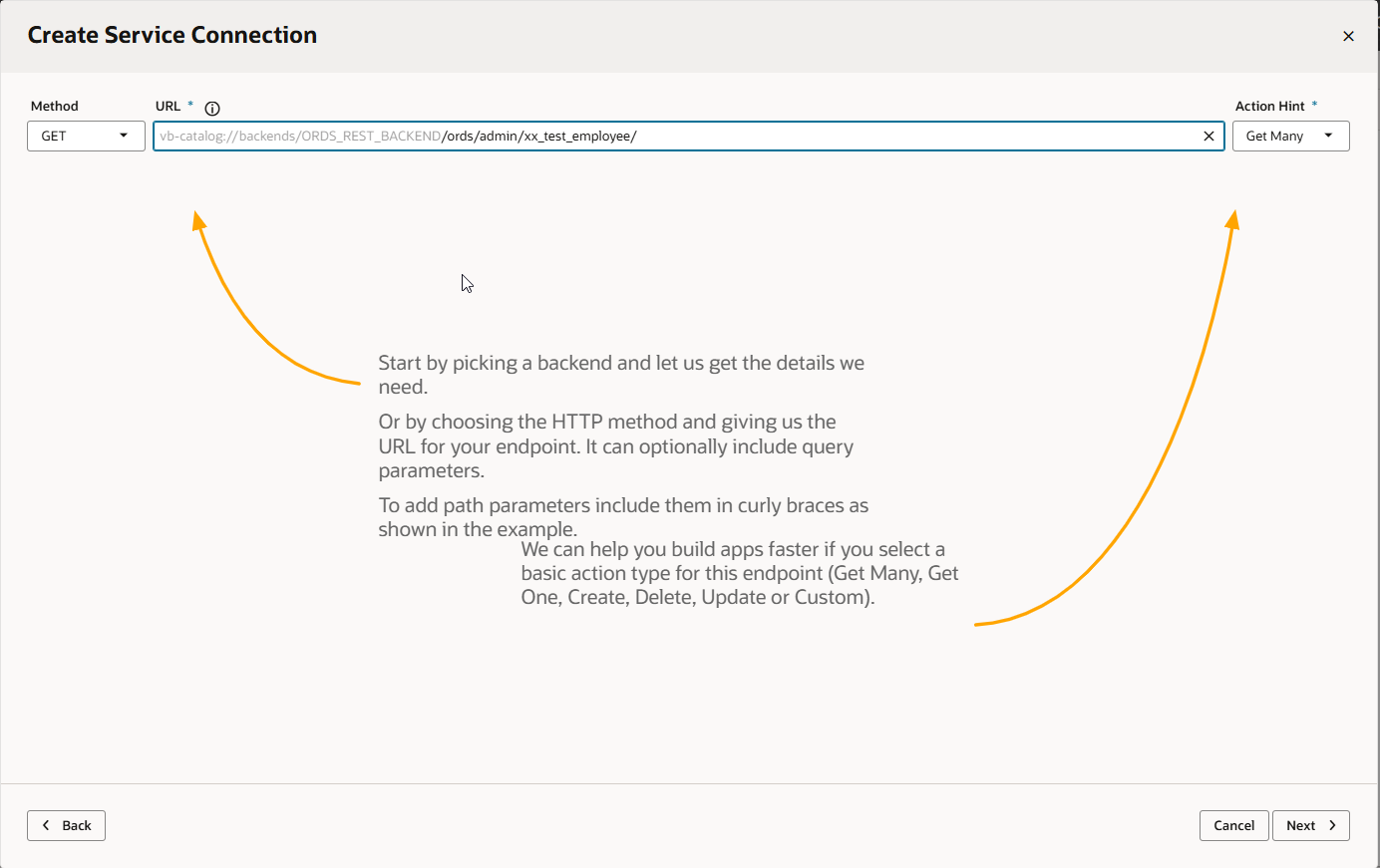The image size is (1380, 868).
Task: Click the left chevron in the Back button
Action: pos(46,825)
